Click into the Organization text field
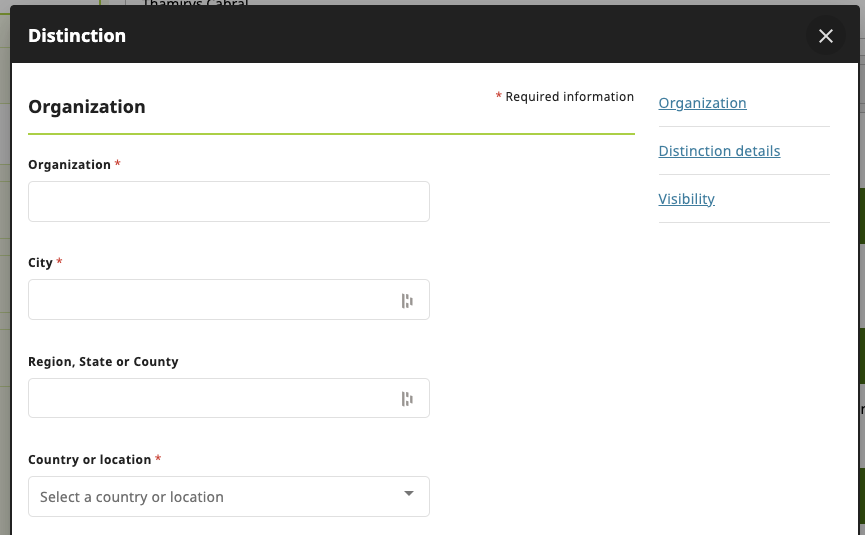The image size is (865, 535). point(228,201)
